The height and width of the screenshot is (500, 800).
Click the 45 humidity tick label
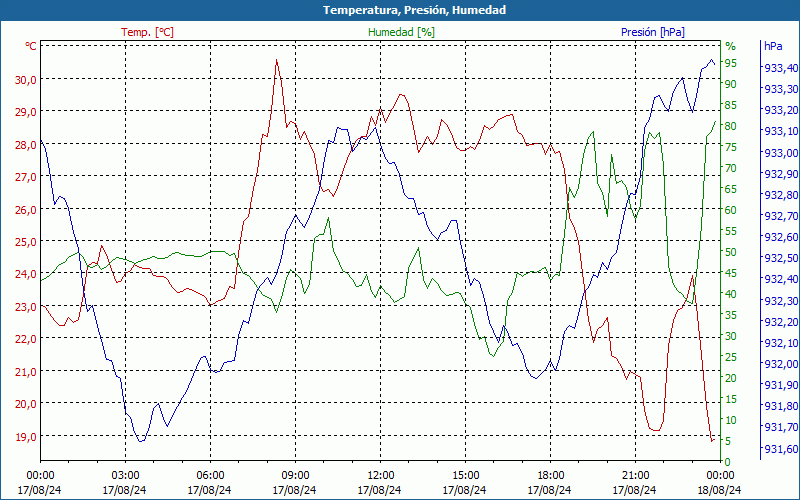point(731,273)
